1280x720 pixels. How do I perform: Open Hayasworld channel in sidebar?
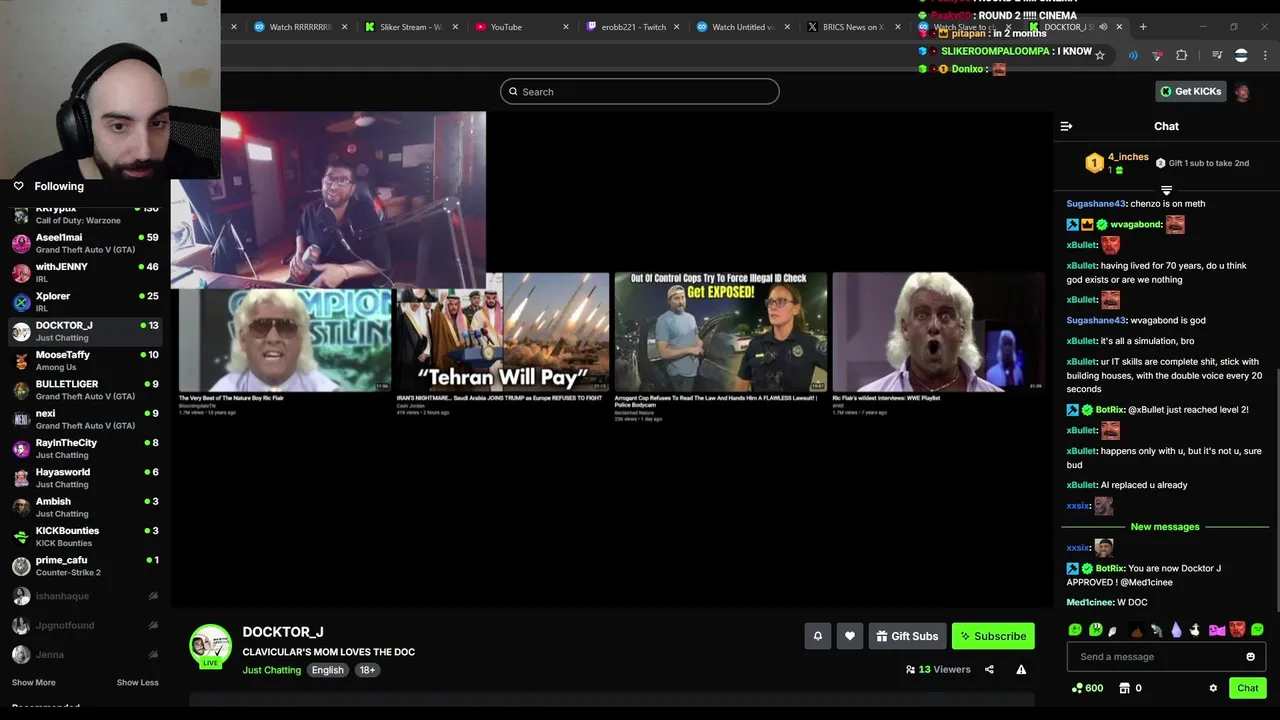85,477
